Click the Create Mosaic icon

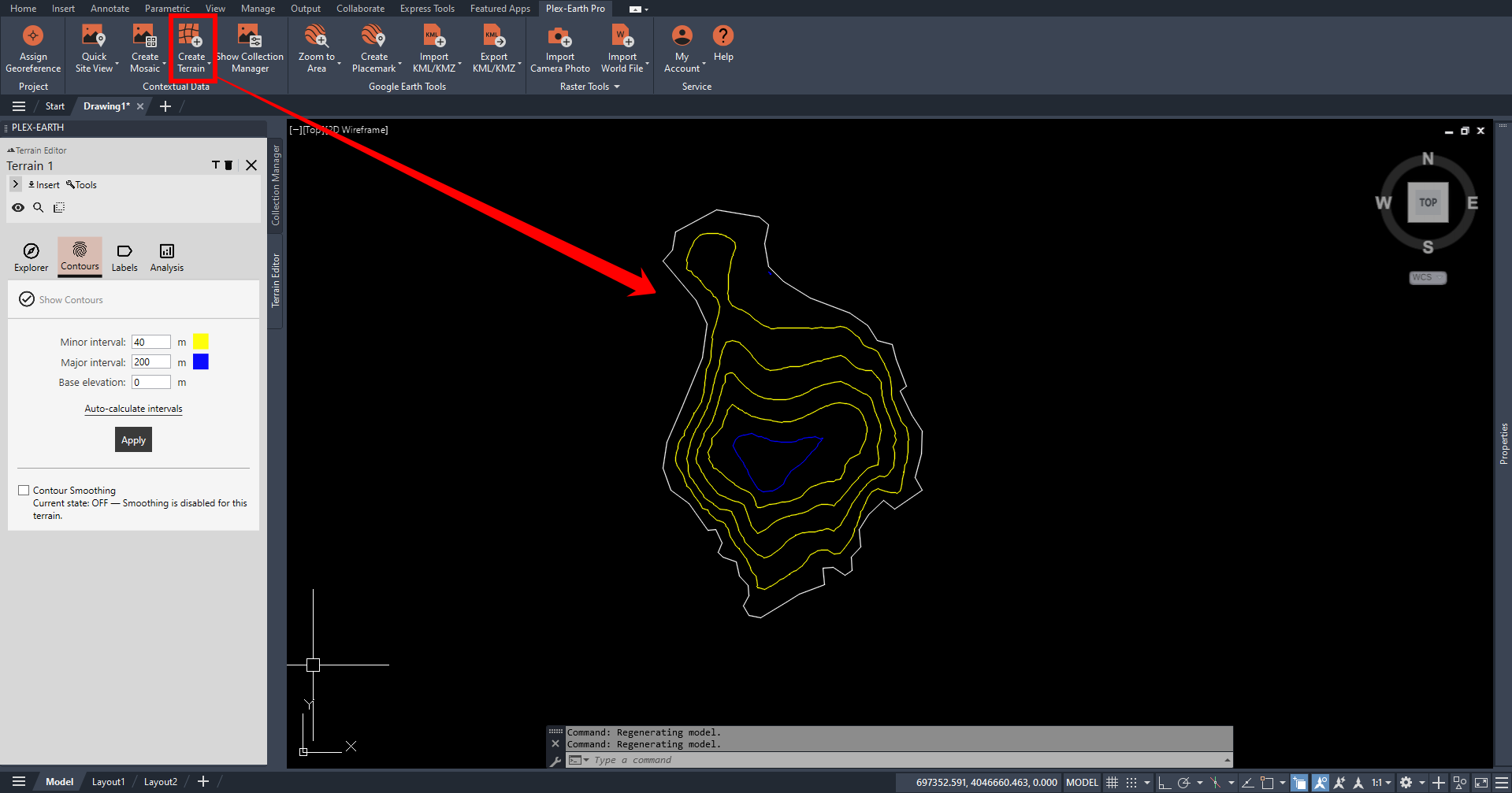pyautogui.click(x=144, y=37)
